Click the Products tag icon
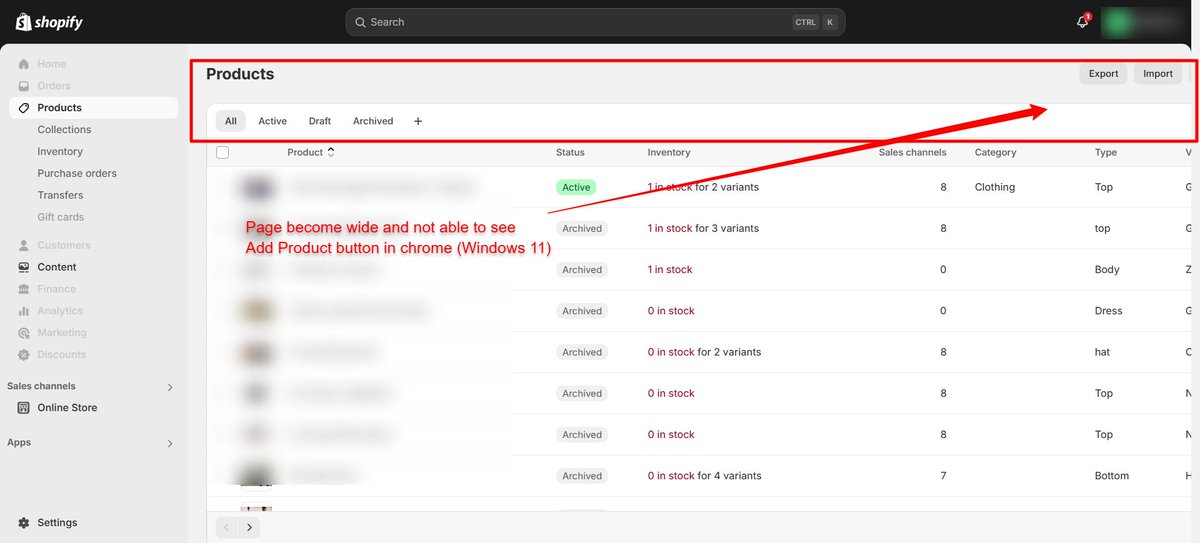Viewport: 1200px width, 543px height. coord(24,108)
